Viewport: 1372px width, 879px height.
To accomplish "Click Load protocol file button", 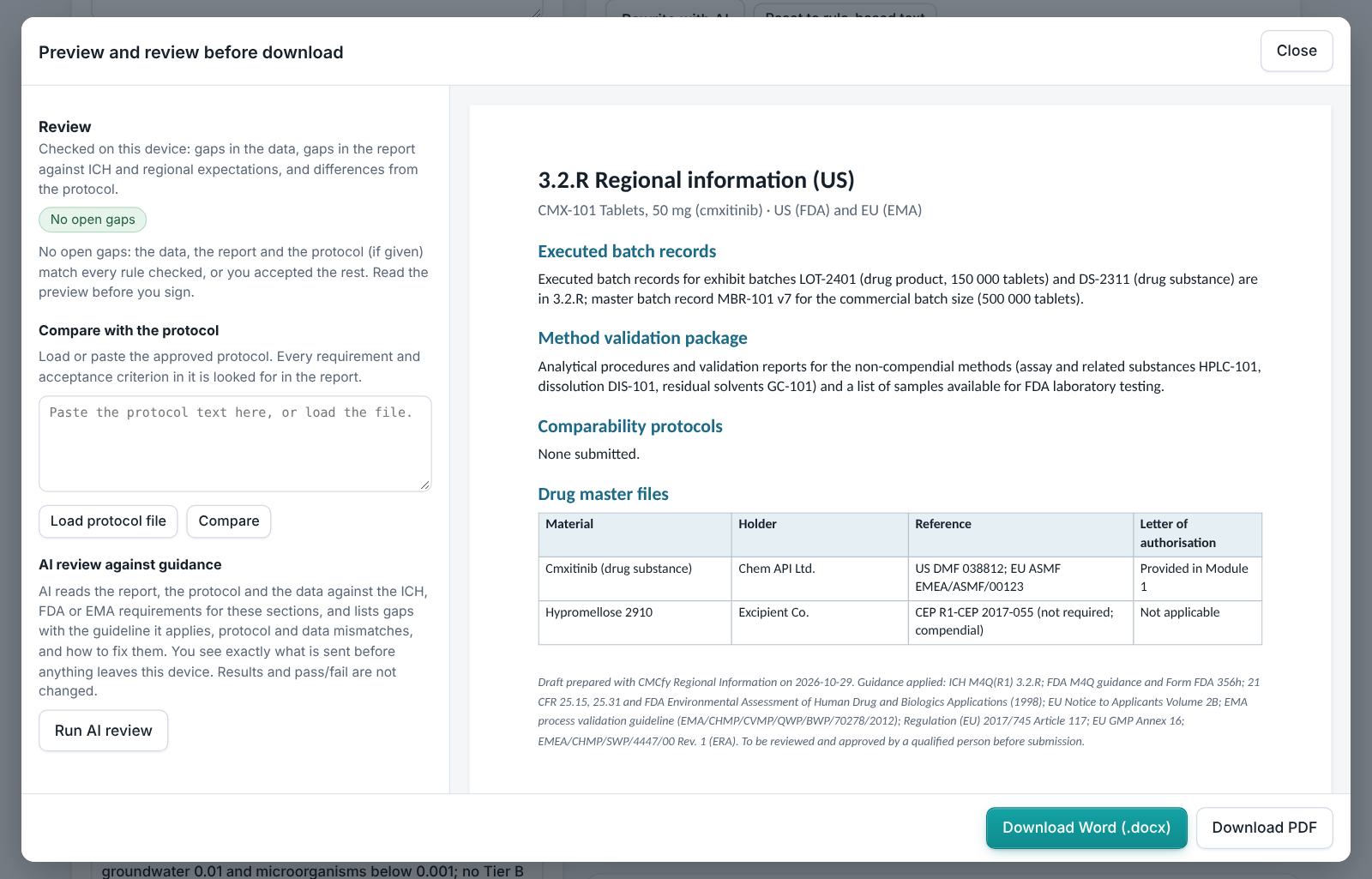I will point(108,521).
